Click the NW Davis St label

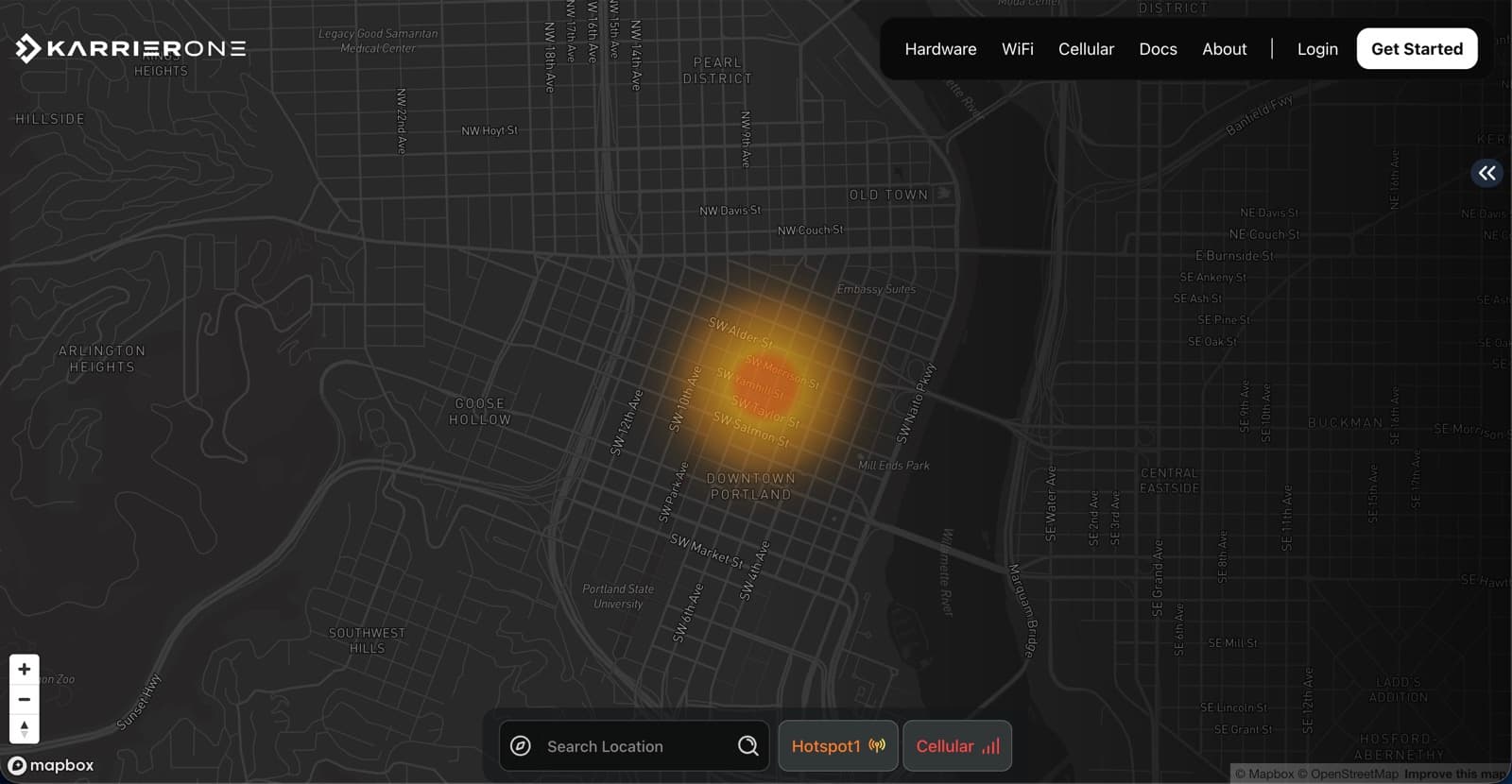click(x=730, y=211)
